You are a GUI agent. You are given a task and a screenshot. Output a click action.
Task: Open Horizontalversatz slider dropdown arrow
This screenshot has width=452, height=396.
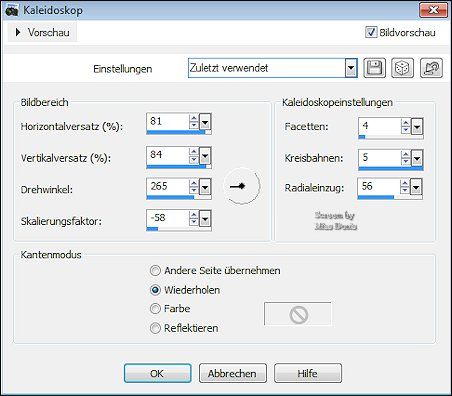click(205, 122)
